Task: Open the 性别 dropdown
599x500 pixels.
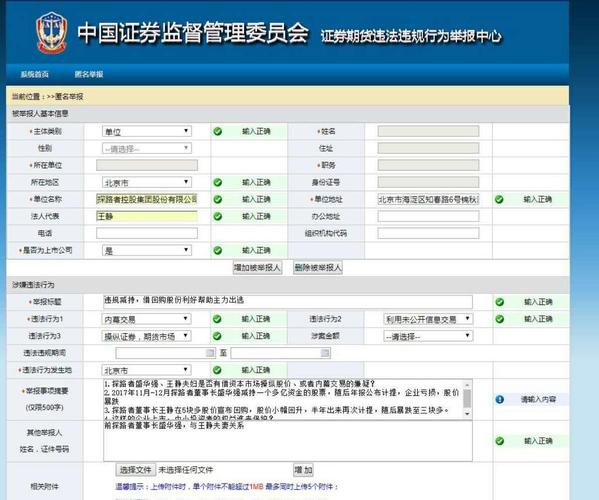Action: [147, 149]
